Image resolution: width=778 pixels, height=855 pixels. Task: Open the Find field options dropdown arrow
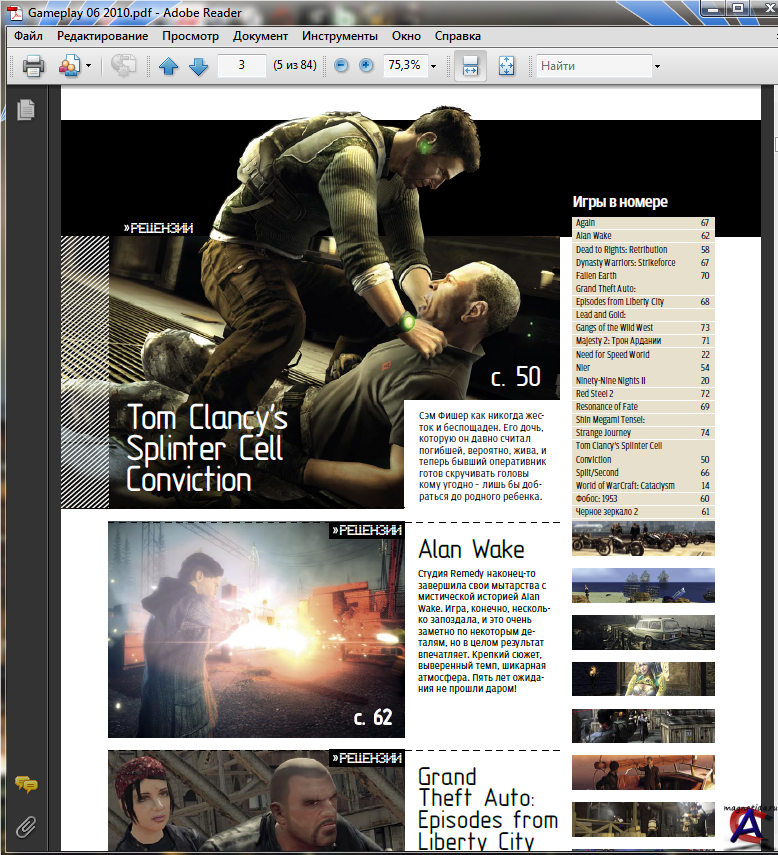point(657,66)
